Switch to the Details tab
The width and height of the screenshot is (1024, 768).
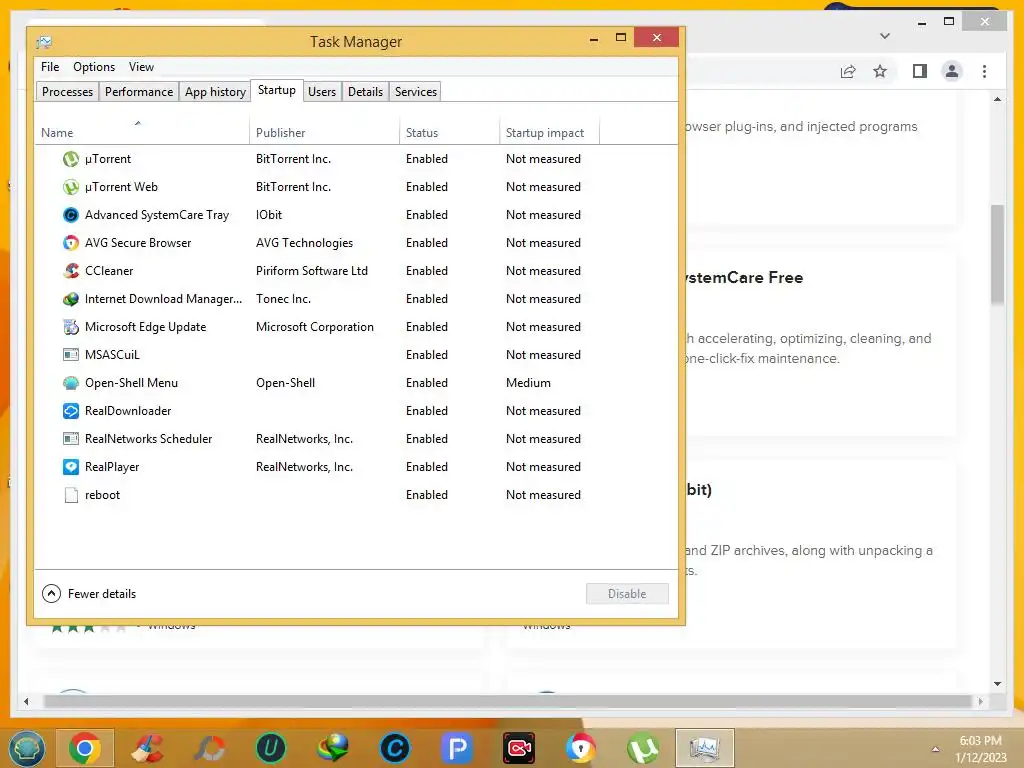click(x=365, y=91)
